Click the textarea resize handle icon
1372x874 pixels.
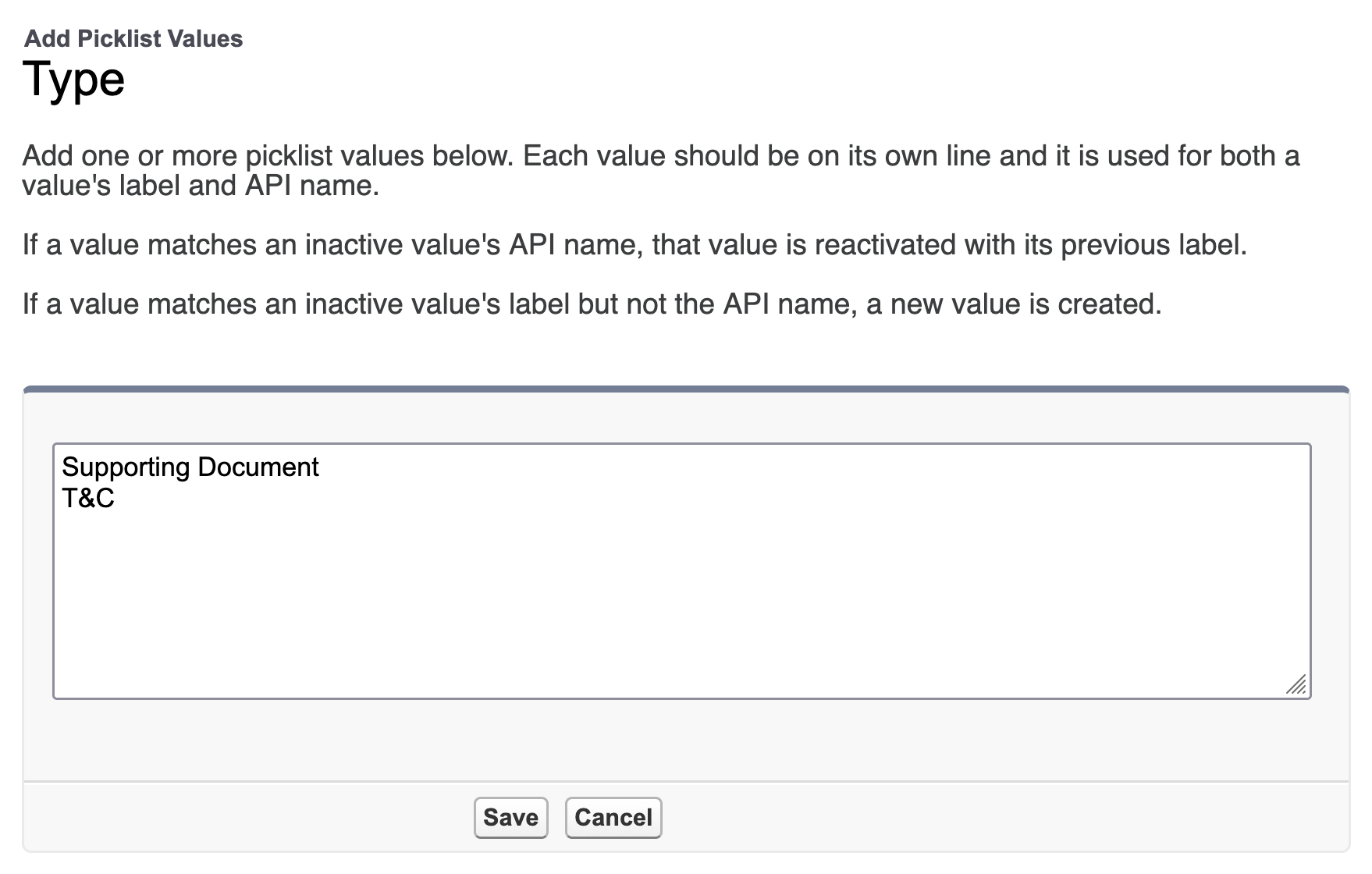tap(1296, 684)
